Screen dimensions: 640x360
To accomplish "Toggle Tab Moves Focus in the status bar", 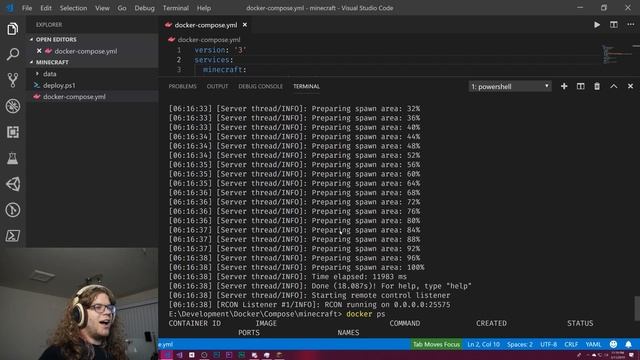I will (x=436, y=344).
